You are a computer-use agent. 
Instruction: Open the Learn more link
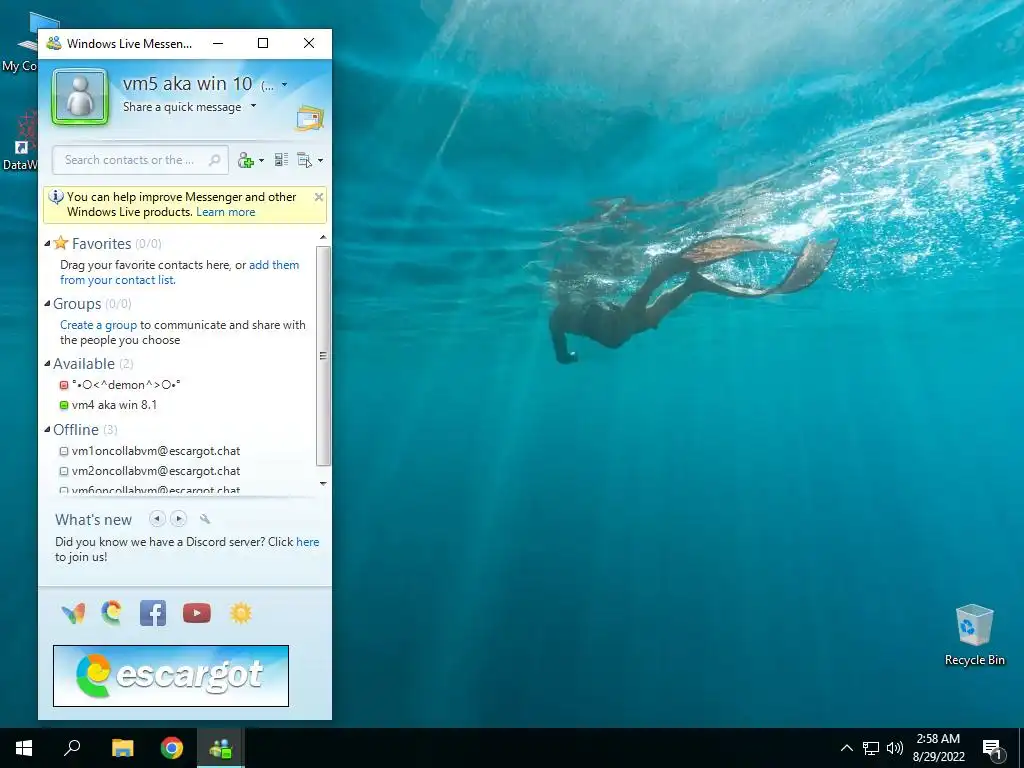[x=225, y=212]
